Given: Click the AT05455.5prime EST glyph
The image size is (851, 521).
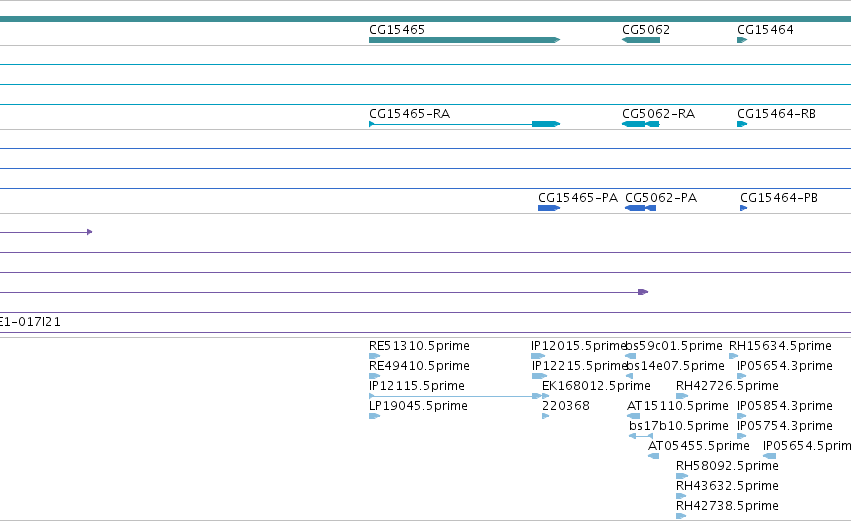Looking at the screenshot, I should pos(653,456).
